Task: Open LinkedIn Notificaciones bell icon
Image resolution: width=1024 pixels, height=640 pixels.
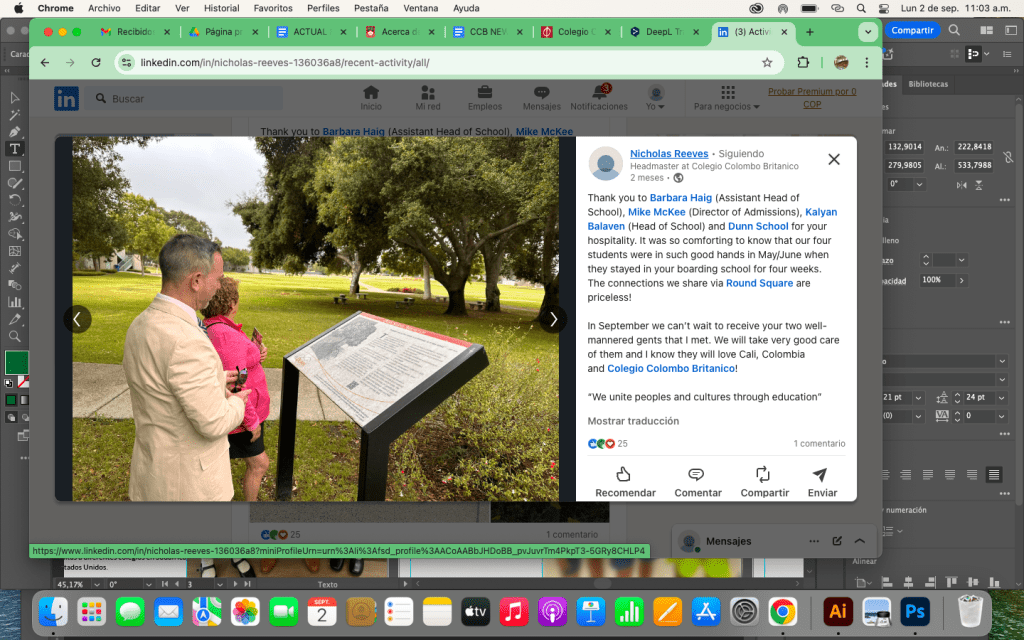Action: click(599, 94)
